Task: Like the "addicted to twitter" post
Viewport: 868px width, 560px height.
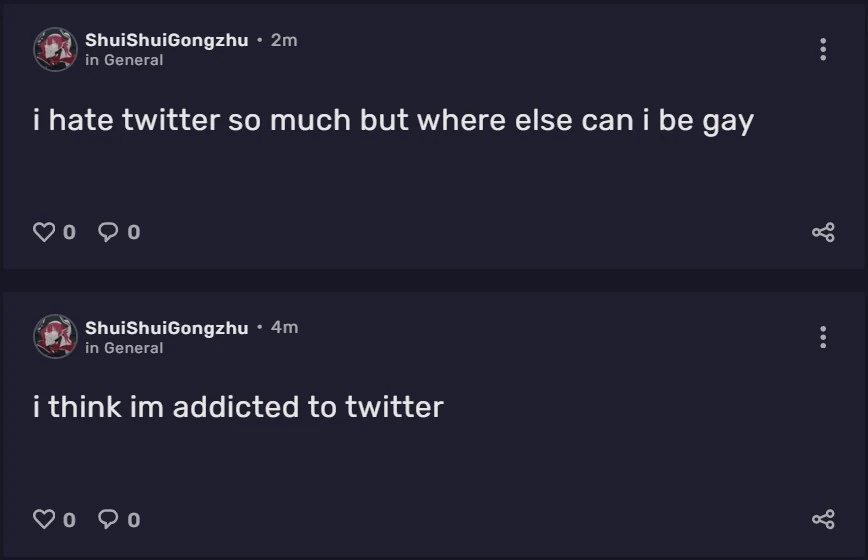Action: [44, 519]
